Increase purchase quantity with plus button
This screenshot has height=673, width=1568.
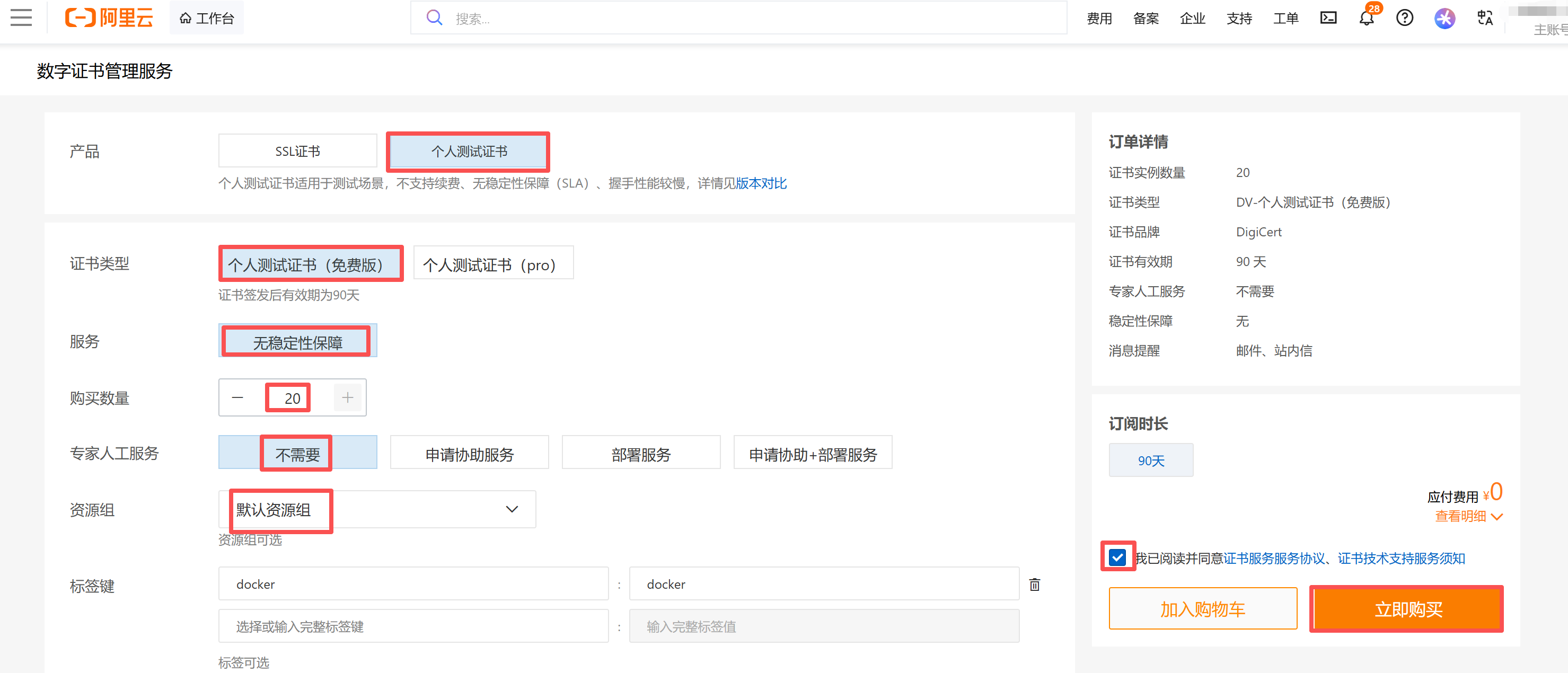(348, 398)
